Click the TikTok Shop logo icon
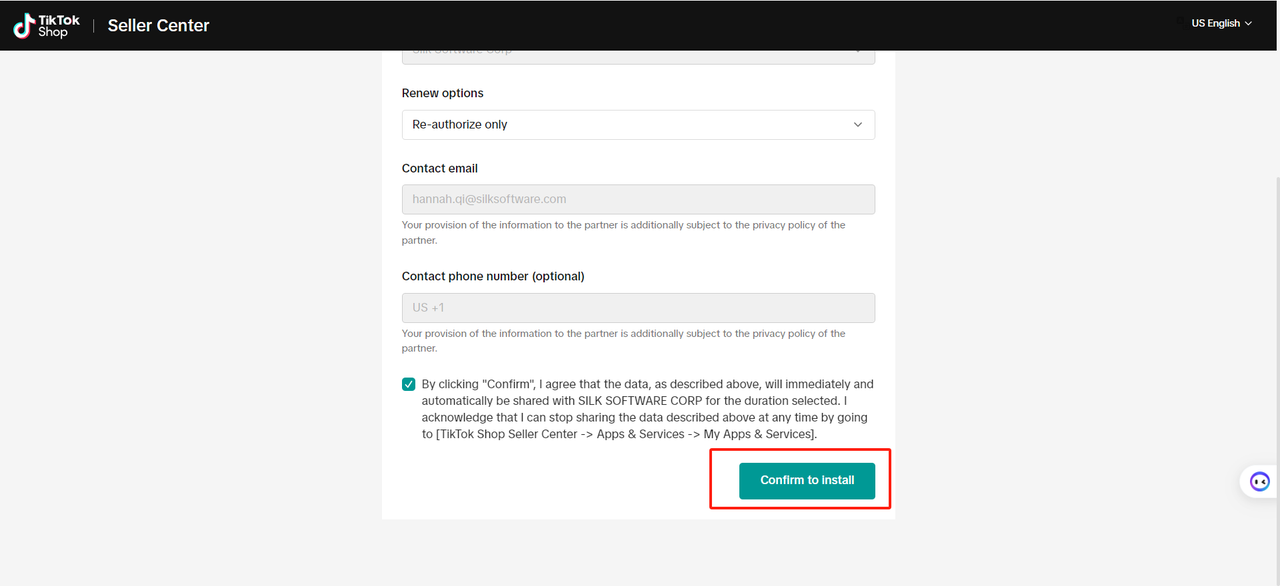 coord(23,26)
